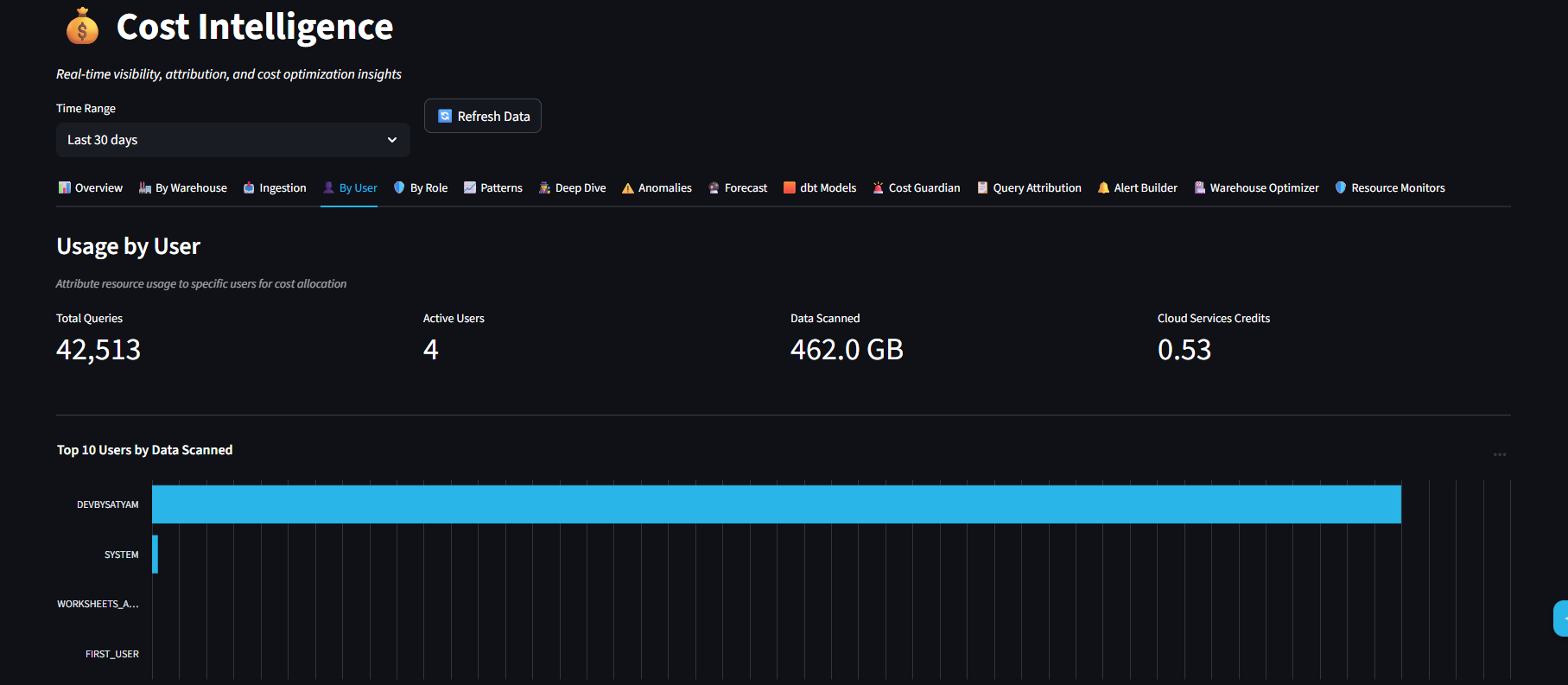Switch to the By Role tab
Viewport: 1568px width, 685px height.
click(421, 187)
